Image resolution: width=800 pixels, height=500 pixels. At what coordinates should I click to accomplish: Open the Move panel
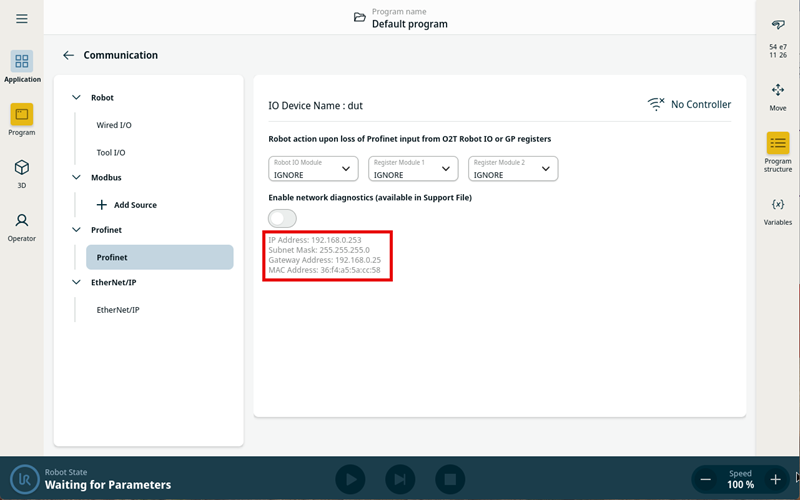[777, 96]
